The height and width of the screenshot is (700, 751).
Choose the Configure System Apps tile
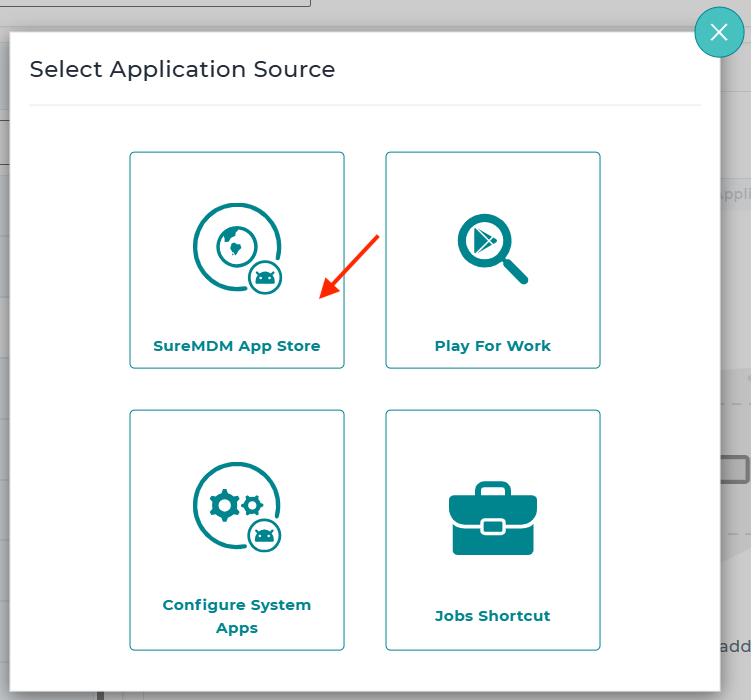click(x=237, y=450)
